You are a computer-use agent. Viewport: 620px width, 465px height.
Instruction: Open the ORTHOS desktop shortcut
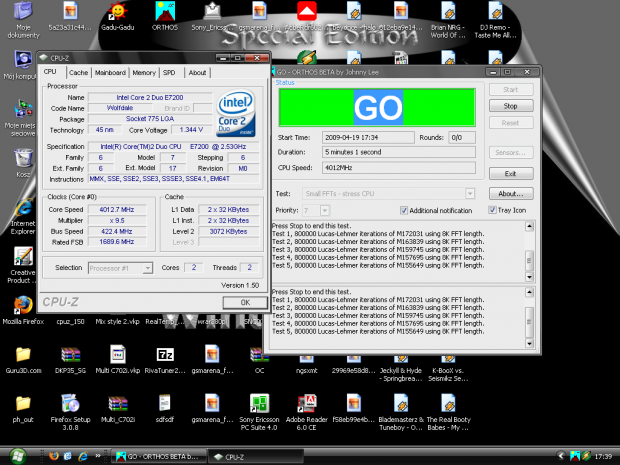pyautogui.click(x=165, y=17)
